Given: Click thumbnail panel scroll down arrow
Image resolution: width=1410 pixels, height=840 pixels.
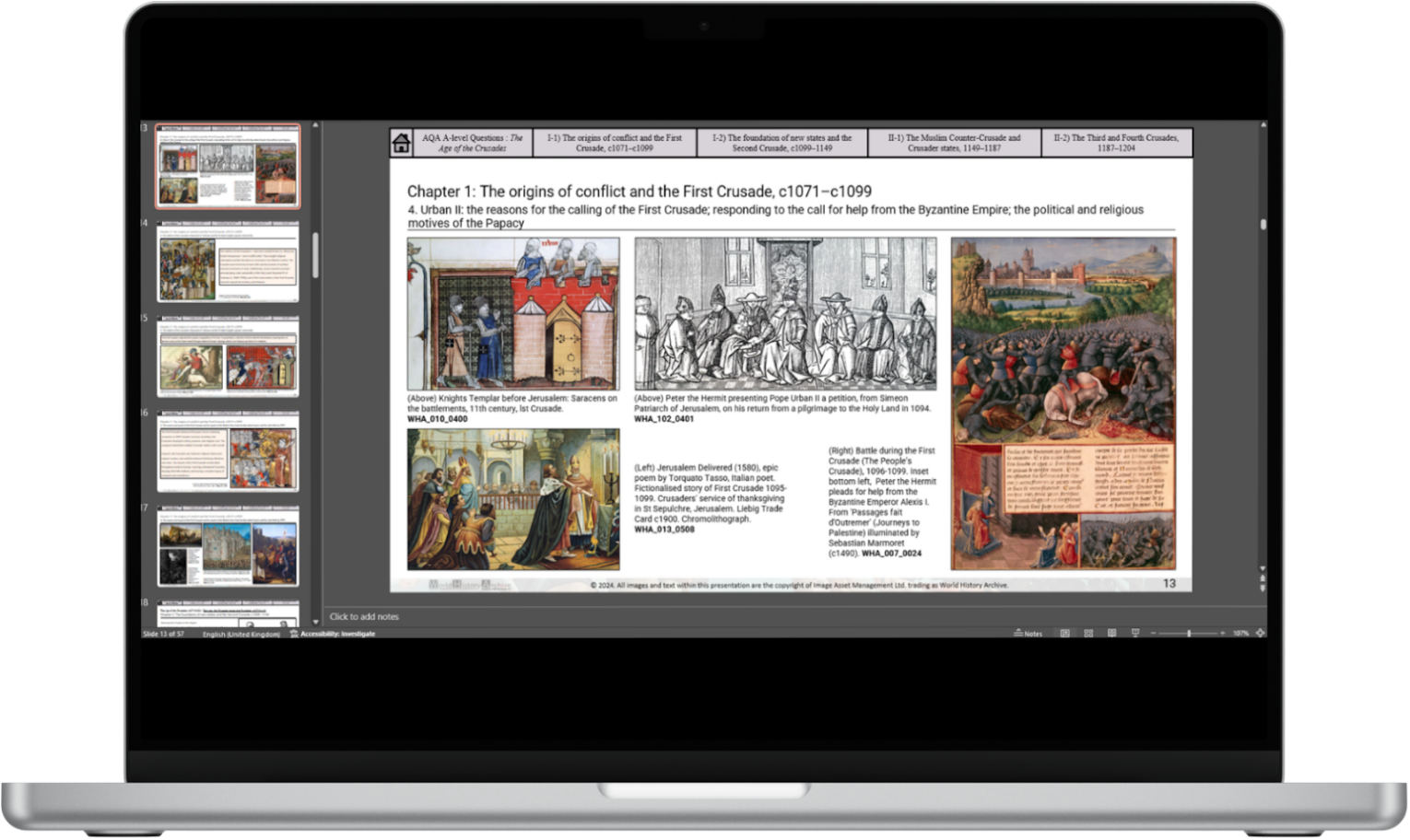Looking at the screenshot, I should (315, 623).
